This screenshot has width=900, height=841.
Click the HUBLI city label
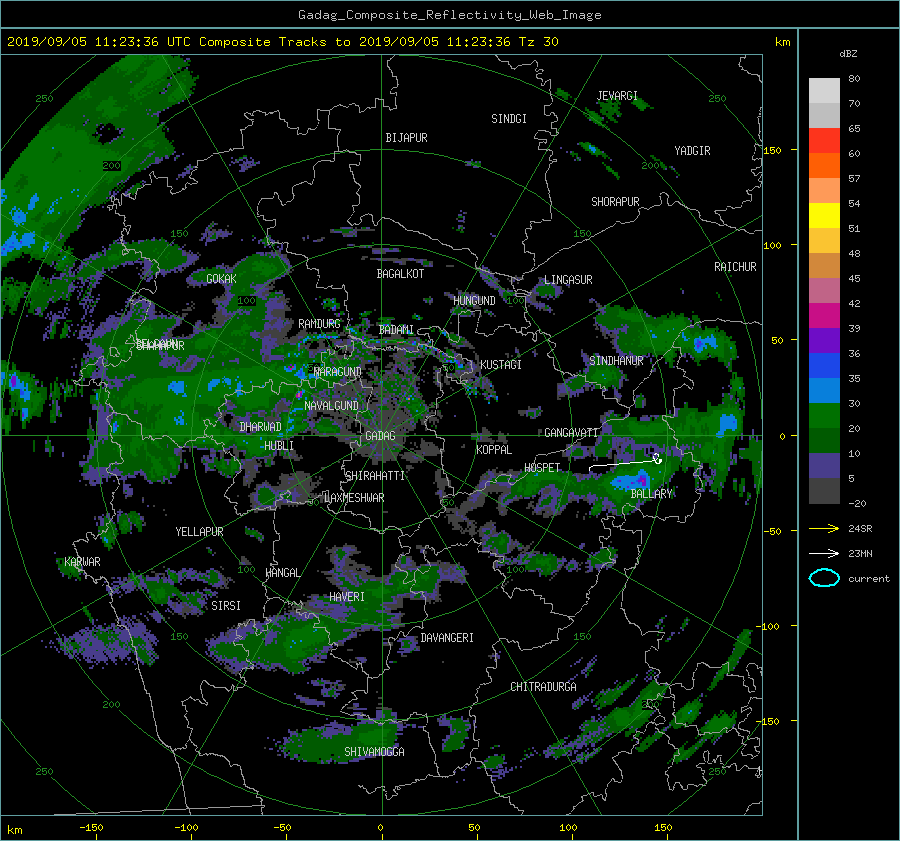pos(278,446)
